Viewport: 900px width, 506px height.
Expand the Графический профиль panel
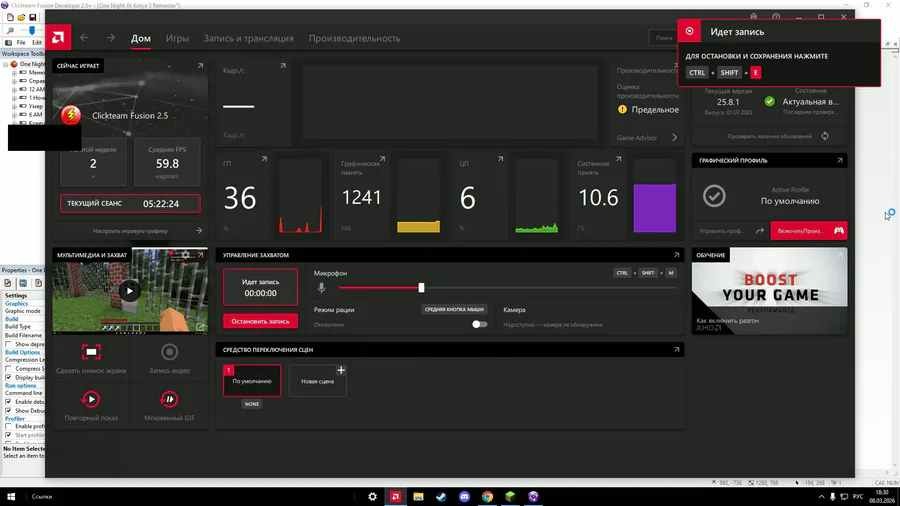(x=840, y=161)
